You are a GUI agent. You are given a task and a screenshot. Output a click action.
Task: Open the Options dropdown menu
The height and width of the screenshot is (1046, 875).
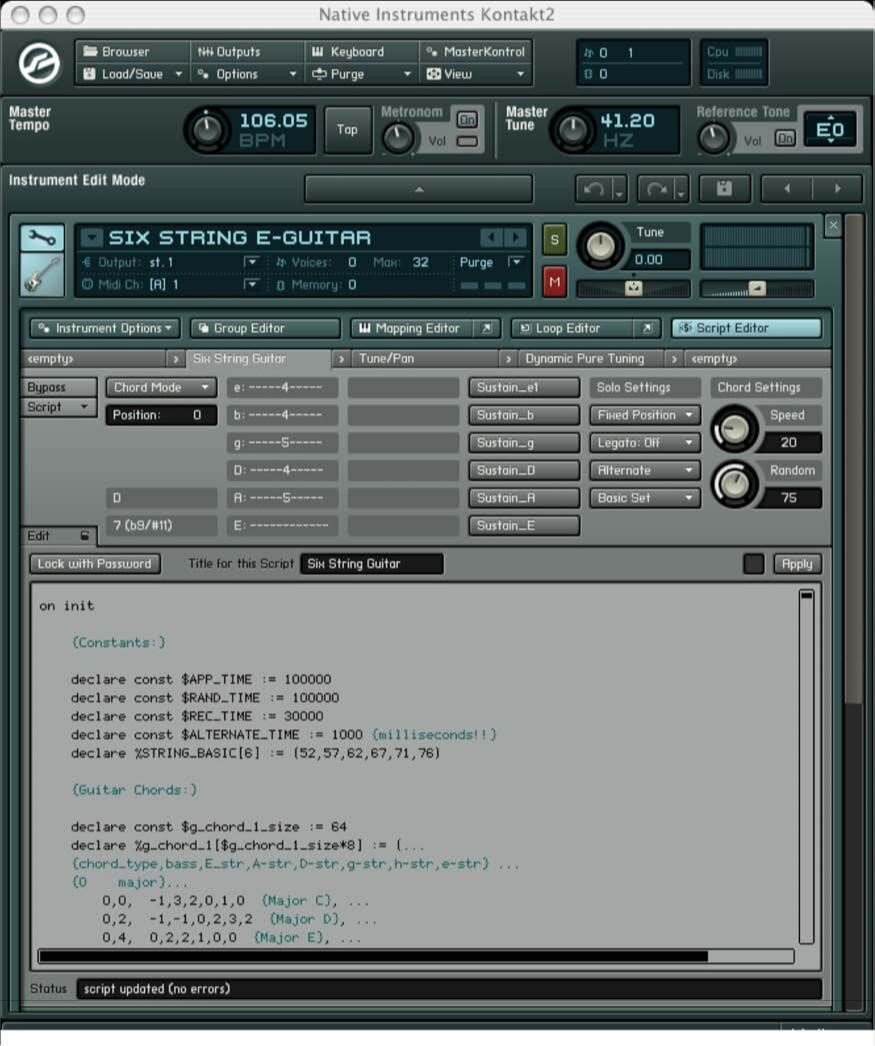tap(247, 74)
